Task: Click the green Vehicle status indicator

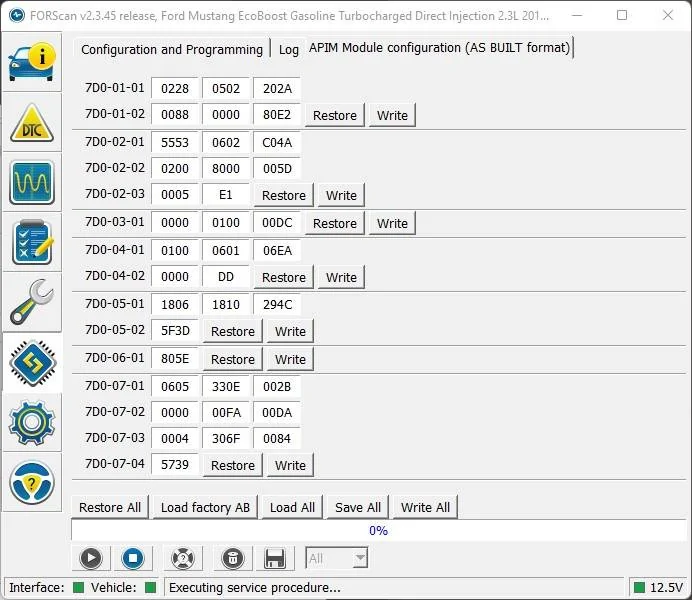Action: 150,587
